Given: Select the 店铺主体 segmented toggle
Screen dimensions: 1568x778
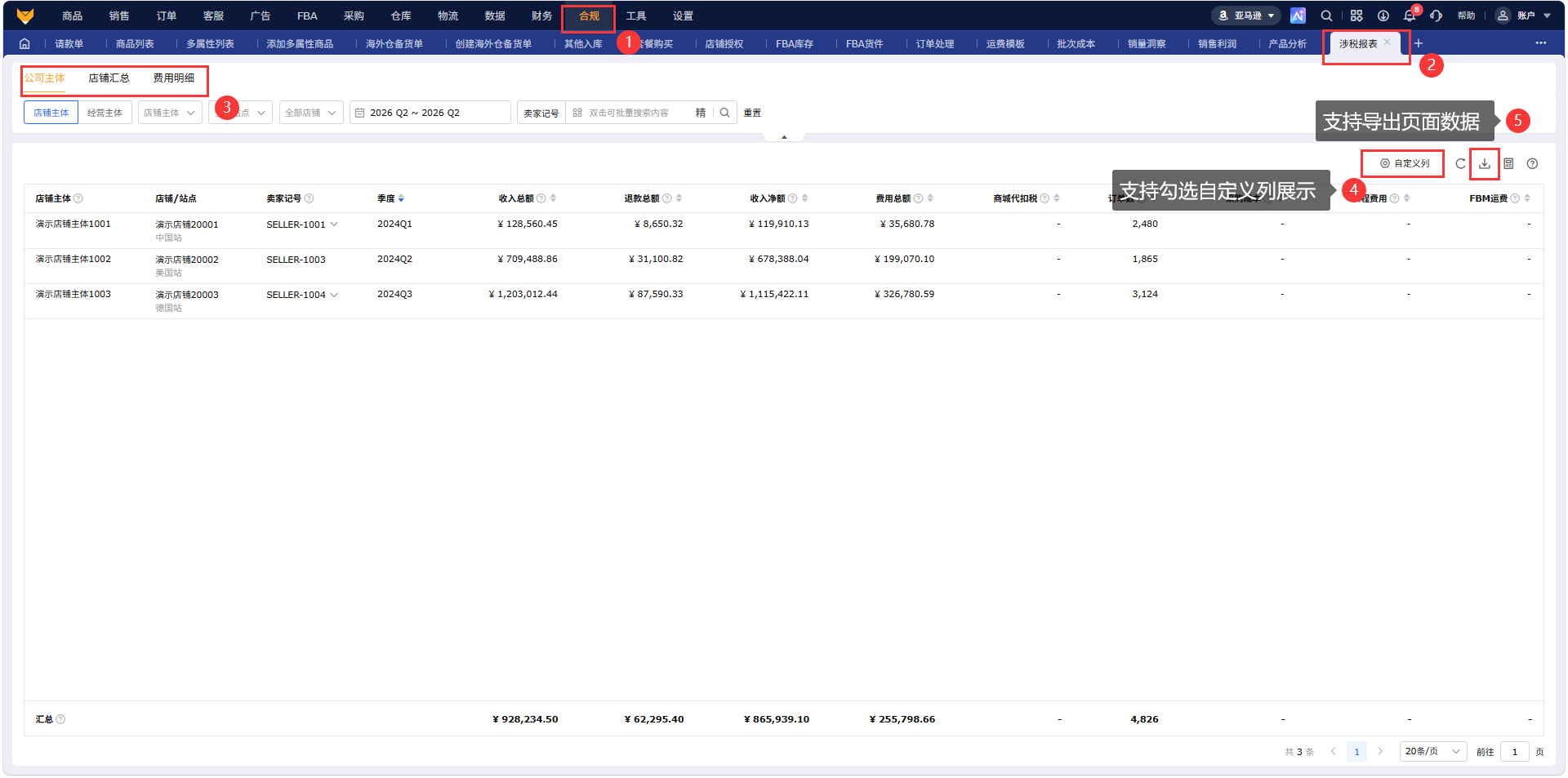Looking at the screenshot, I should 51,113.
